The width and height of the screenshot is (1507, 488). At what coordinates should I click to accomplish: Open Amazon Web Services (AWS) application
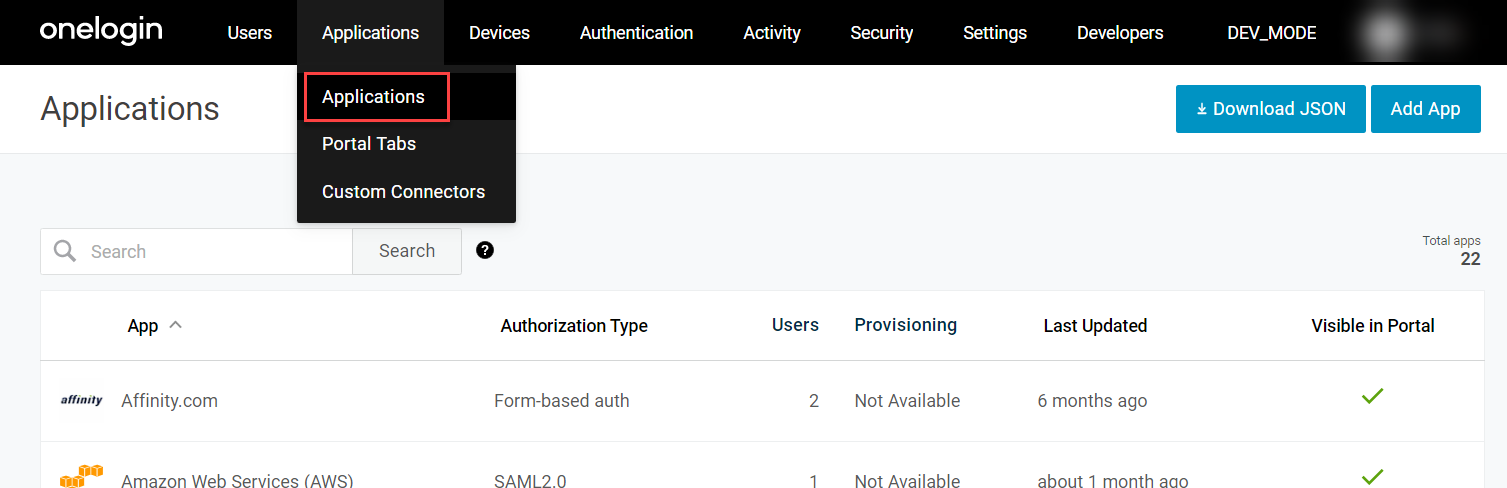pyautogui.click(x=237, y=480)
